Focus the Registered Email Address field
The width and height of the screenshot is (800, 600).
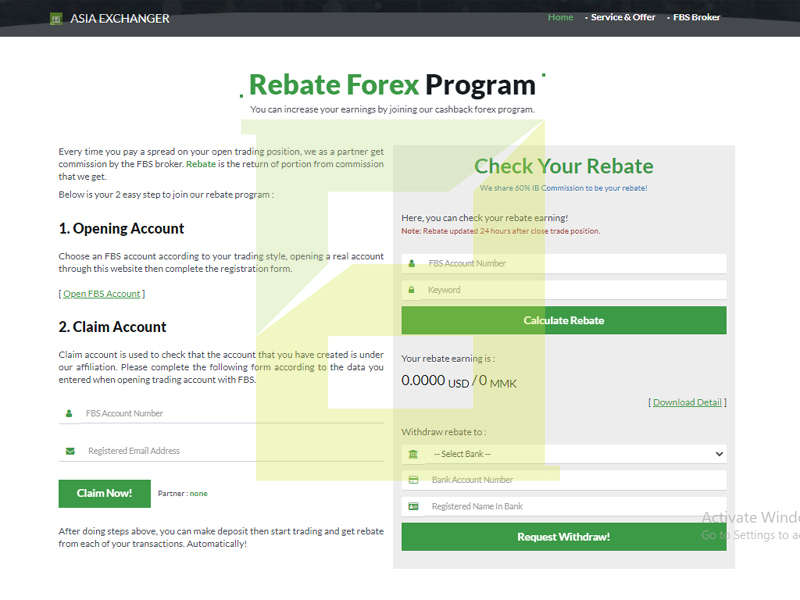coord(230,451)
